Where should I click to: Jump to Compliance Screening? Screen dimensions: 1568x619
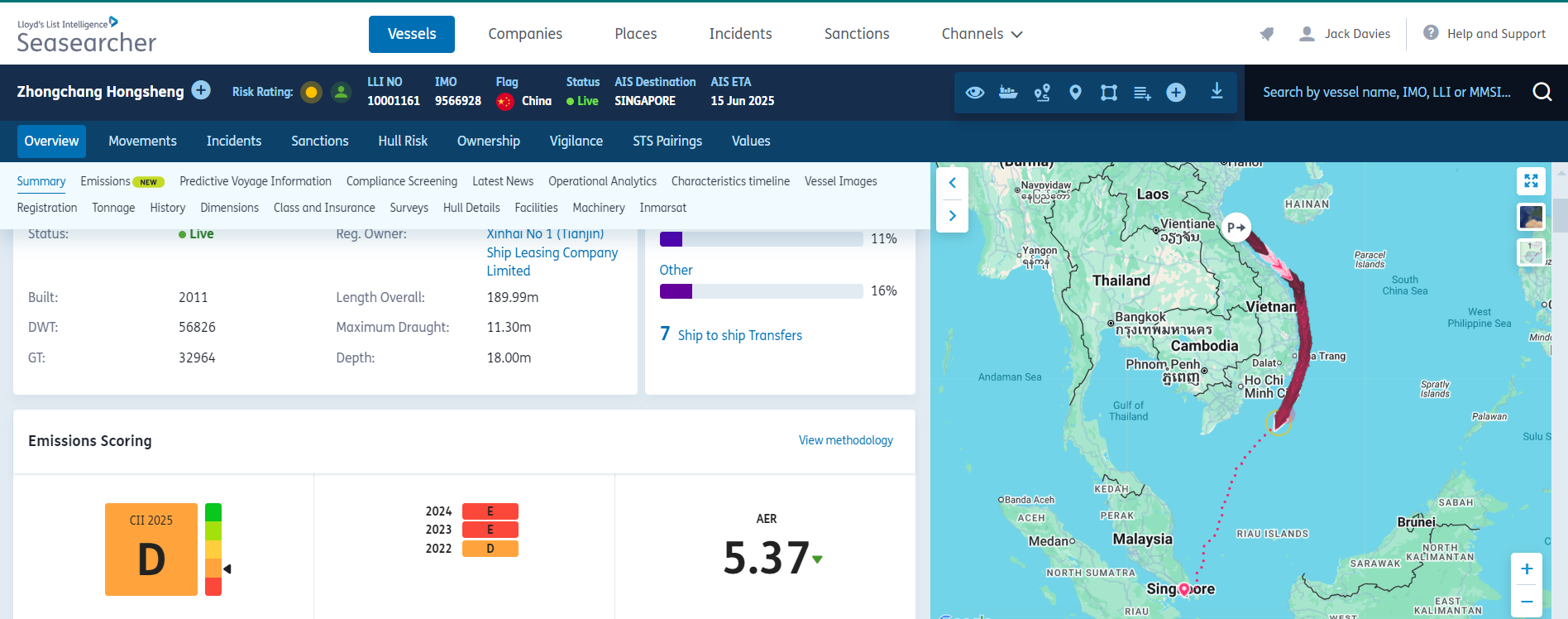click(402, 181)
